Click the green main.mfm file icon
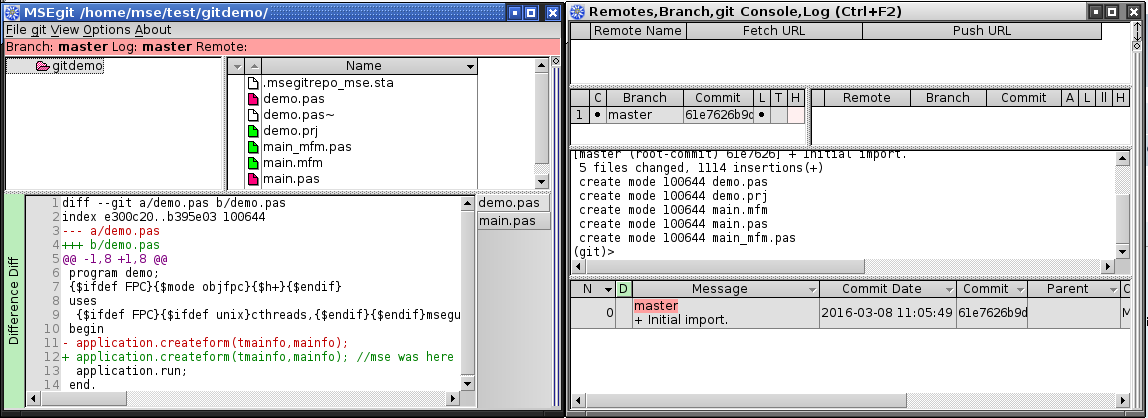The height and width of the screenshot is (418, 1148). coord(253,163)
